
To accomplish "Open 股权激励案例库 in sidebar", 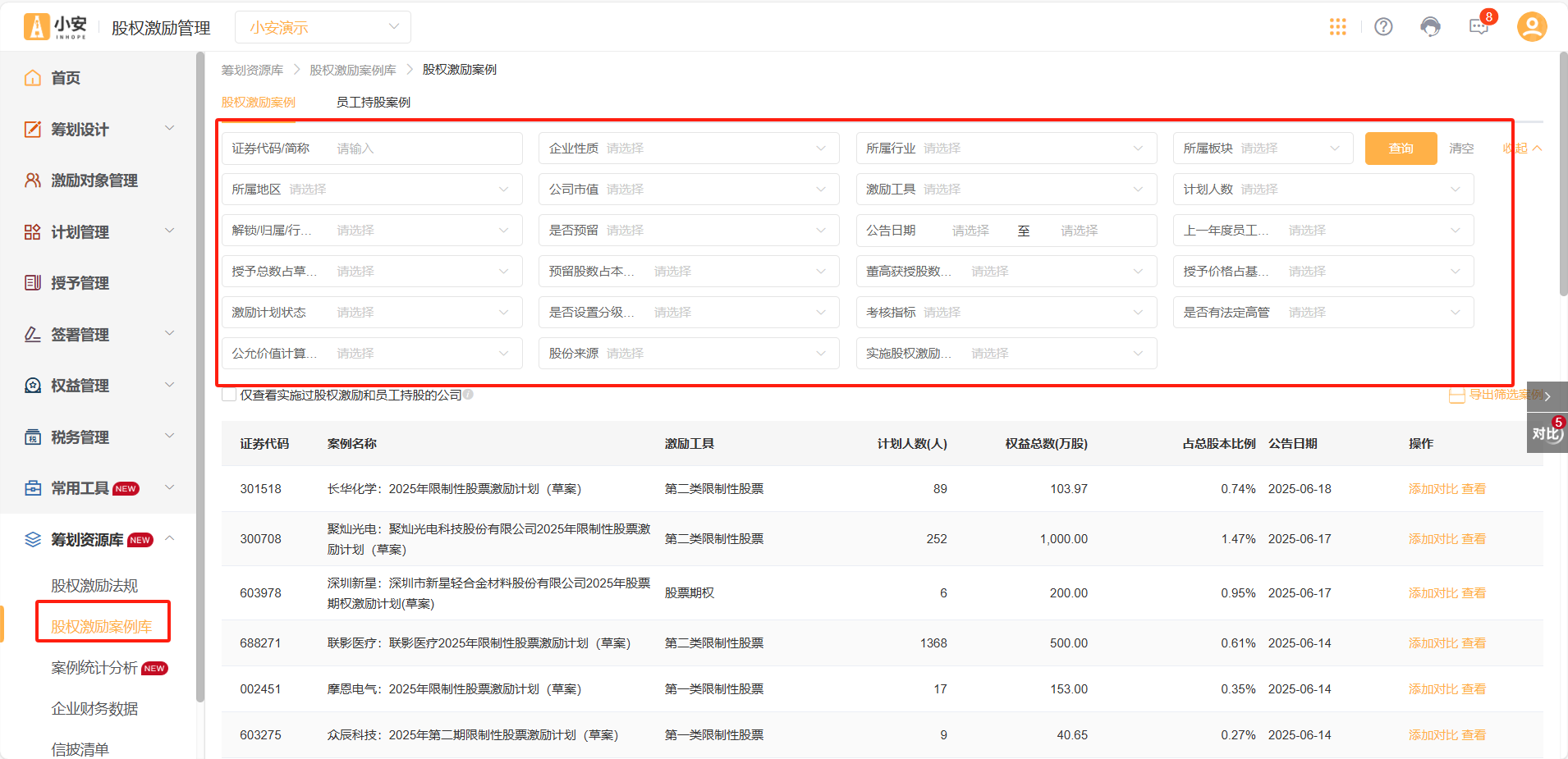I will point(102,627).
